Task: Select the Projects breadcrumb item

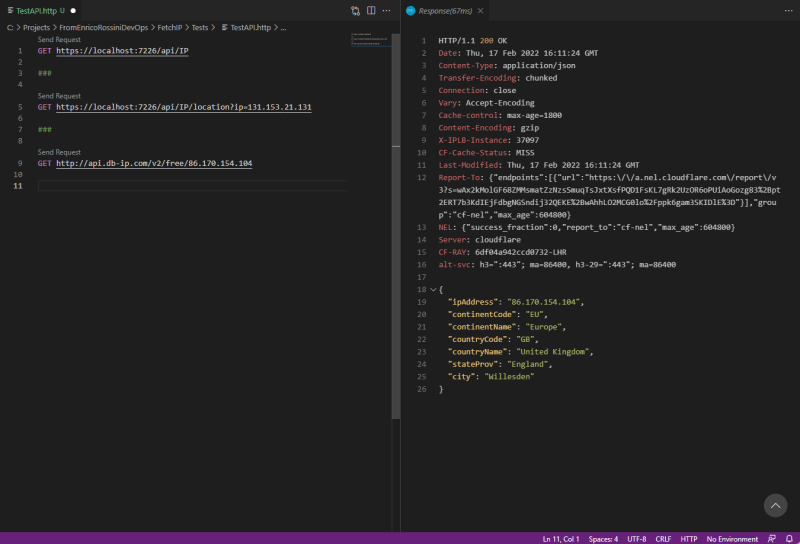Action: (x=36, y=28)
